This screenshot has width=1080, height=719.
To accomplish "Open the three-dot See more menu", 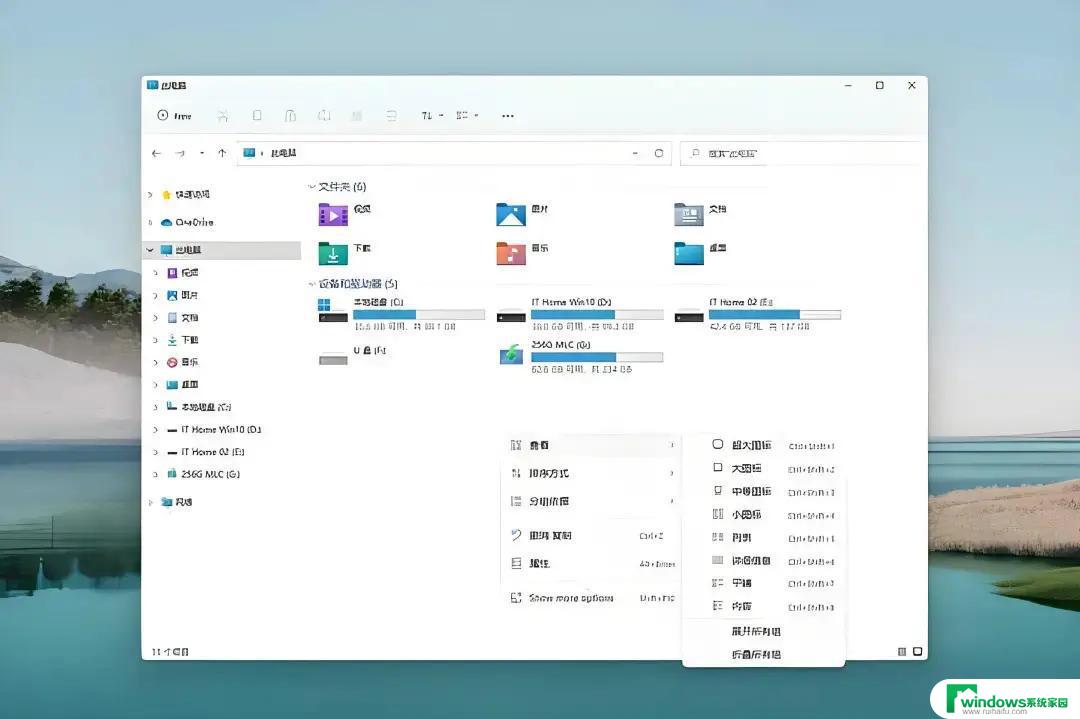I will 508,116.
